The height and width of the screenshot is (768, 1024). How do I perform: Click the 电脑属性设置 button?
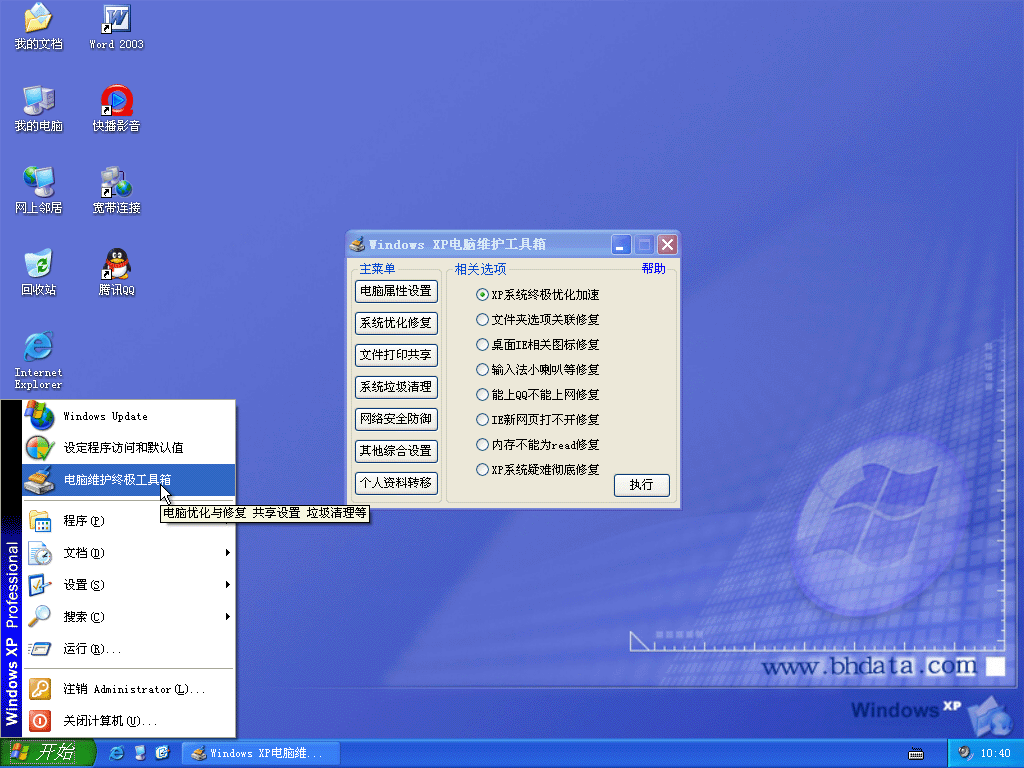396,291
